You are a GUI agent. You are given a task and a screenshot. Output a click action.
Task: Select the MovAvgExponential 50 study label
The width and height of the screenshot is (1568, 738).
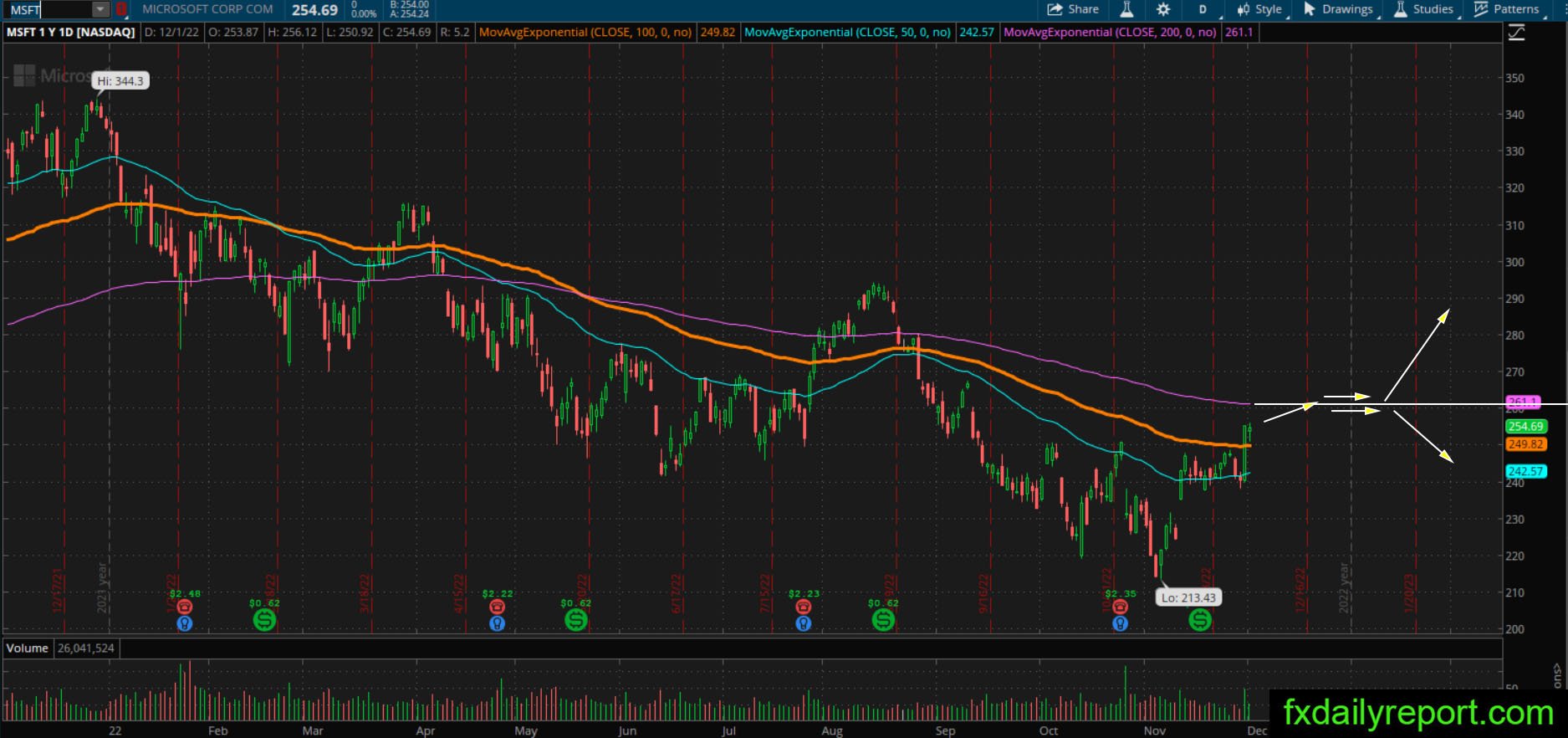(848, 33)
